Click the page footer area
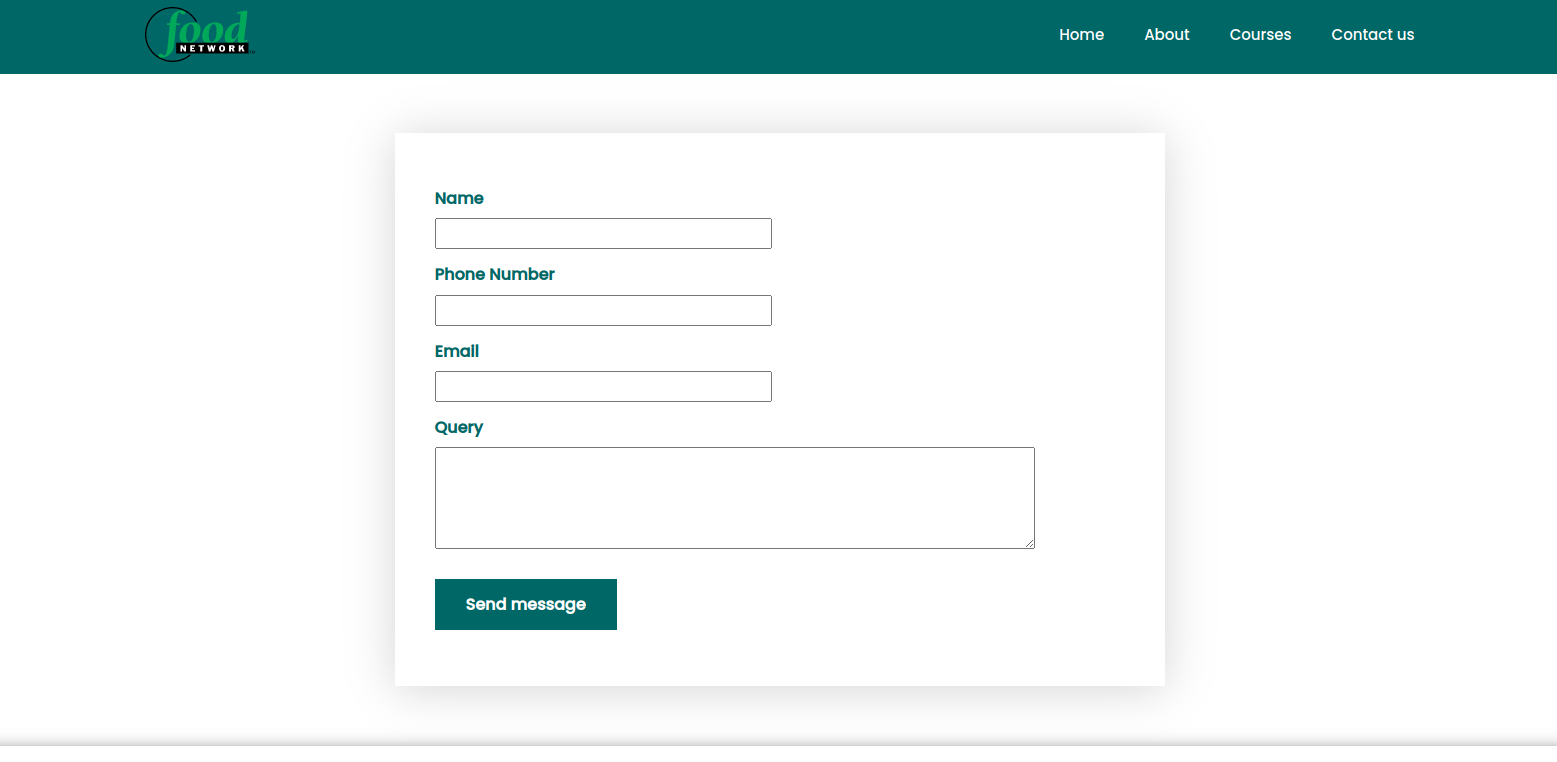1557x762 pixels. click(778, 755)
